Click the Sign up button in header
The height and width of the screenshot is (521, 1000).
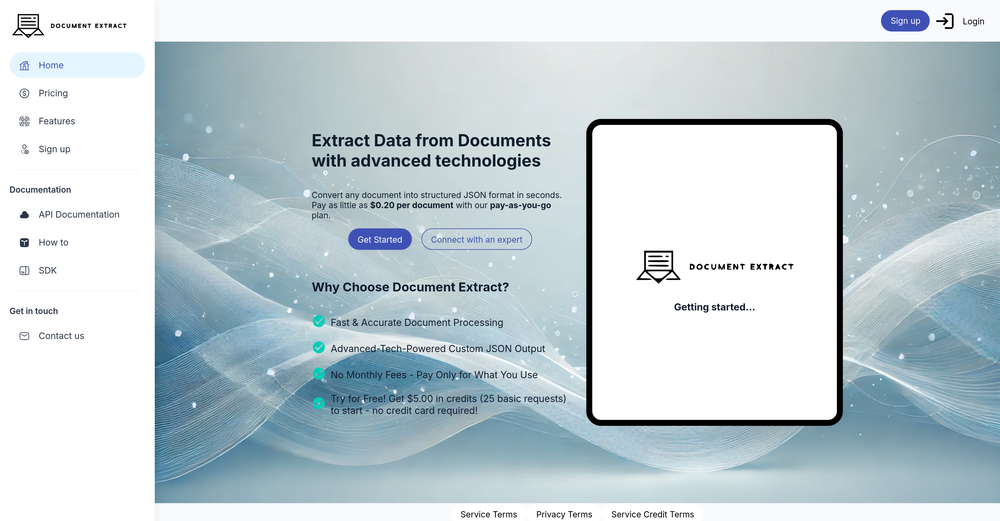tap(905, 21)
